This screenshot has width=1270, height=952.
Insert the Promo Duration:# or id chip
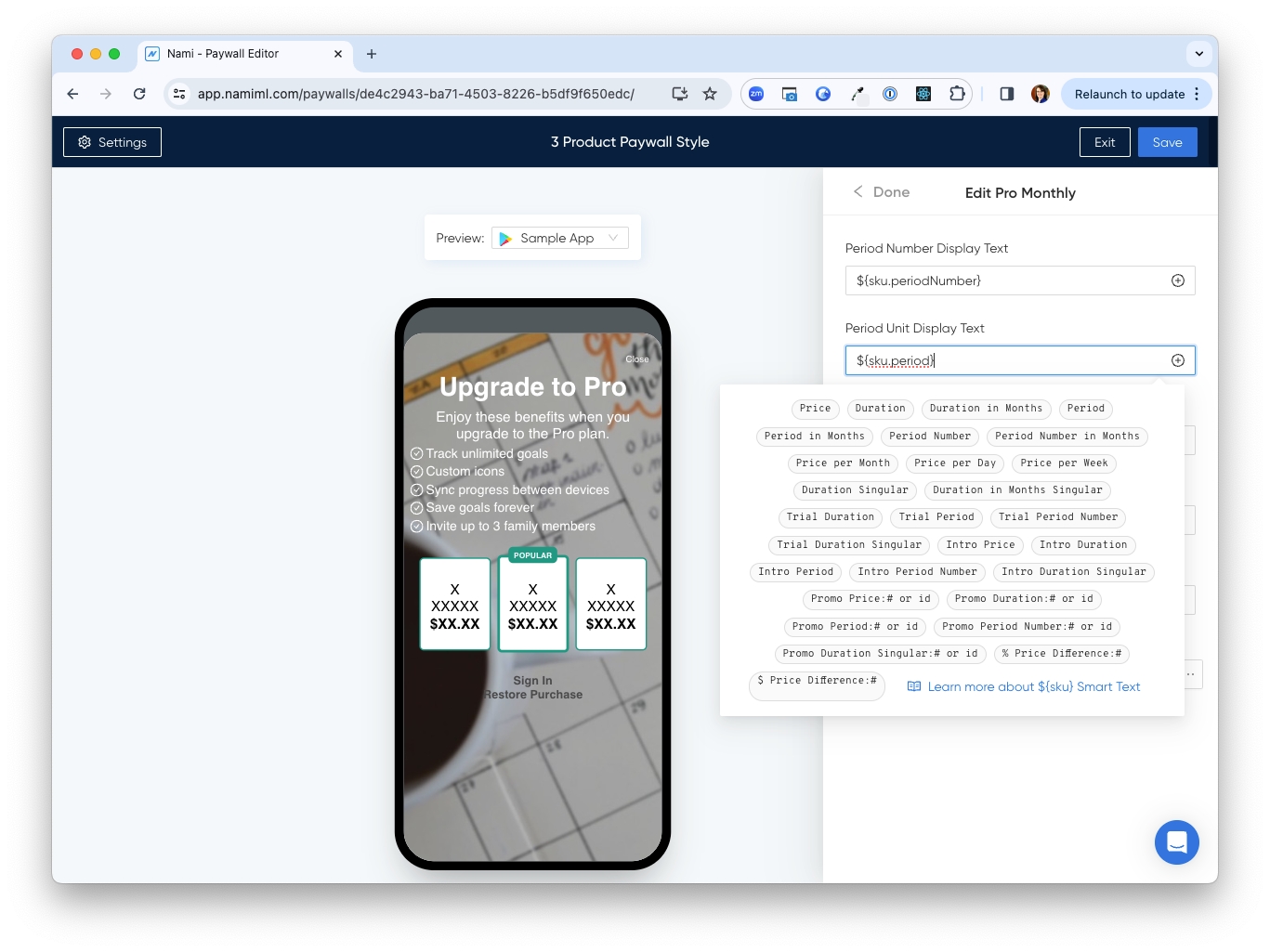pos(1024,599)
